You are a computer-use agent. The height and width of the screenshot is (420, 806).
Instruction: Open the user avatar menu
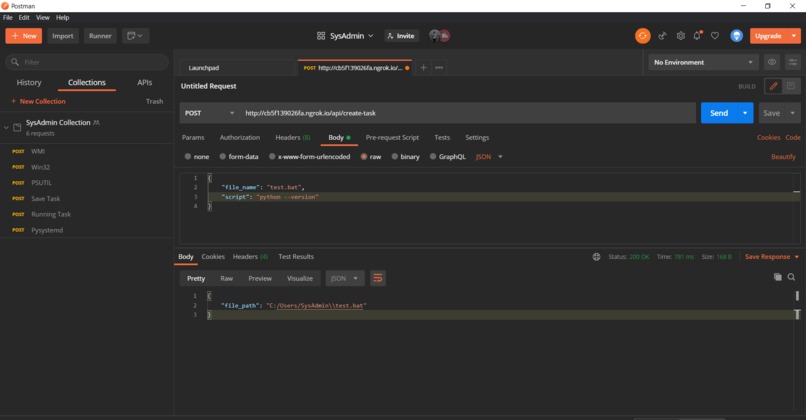pos(737,36)
